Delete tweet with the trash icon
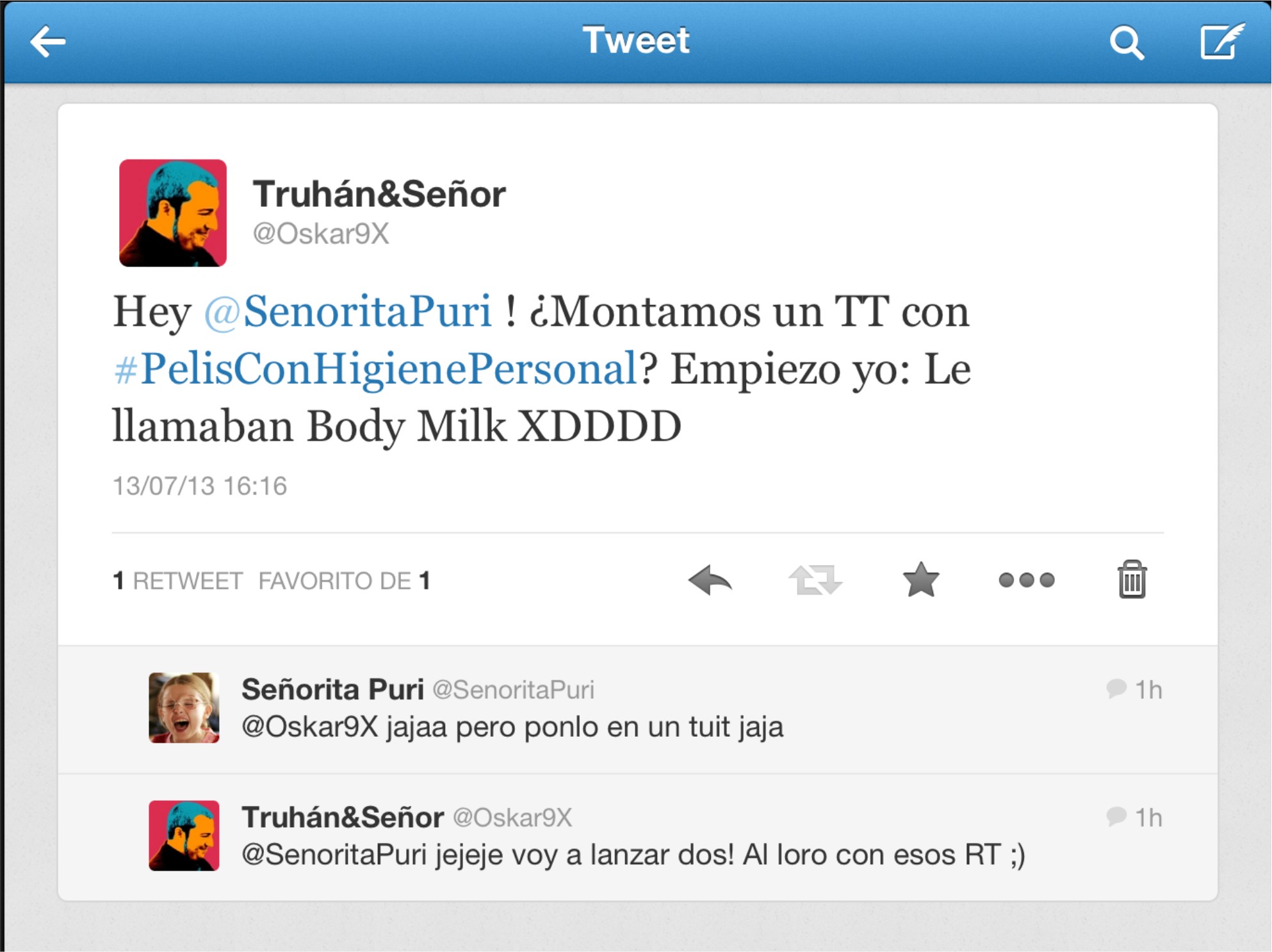The height and width of the screenshot is (952, 1272). pyautogui.click(x=1132, y=579)
